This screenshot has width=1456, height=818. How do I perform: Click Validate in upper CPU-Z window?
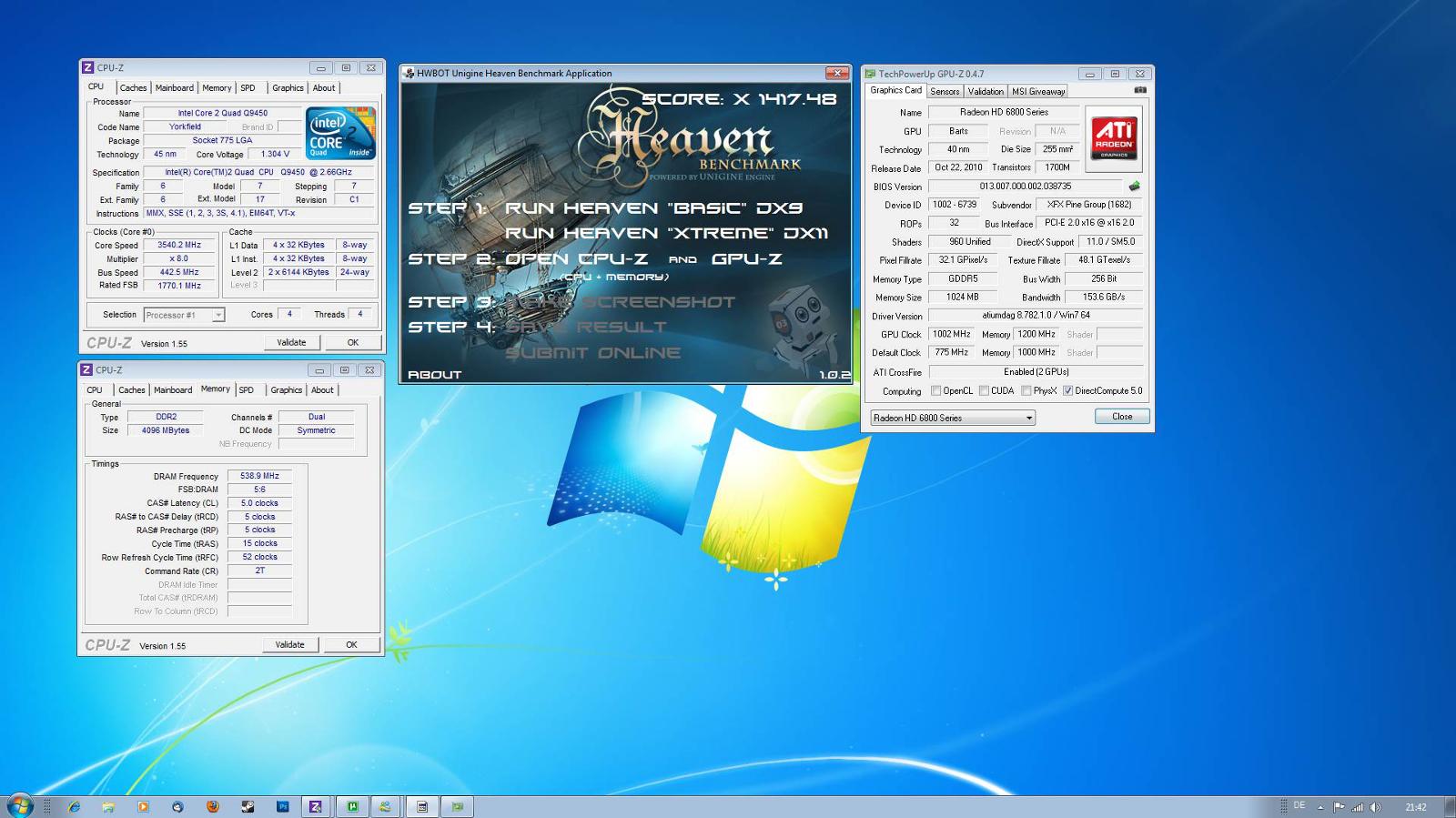coord(291,342)
